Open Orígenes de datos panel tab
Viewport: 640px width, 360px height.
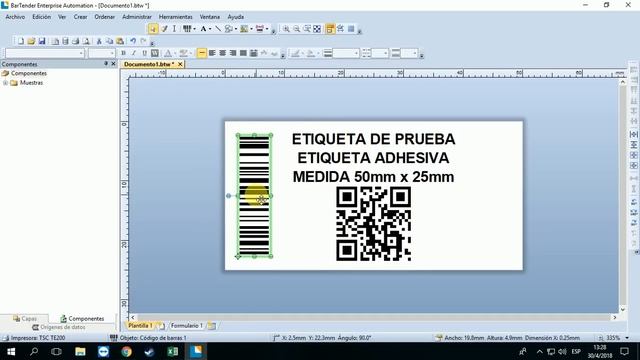pos(58,327)
